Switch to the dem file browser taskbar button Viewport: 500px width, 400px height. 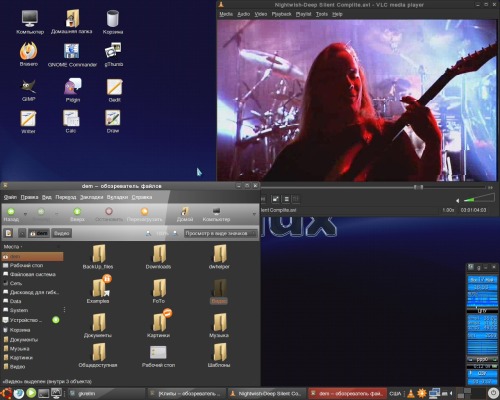(x=347, y=394)
